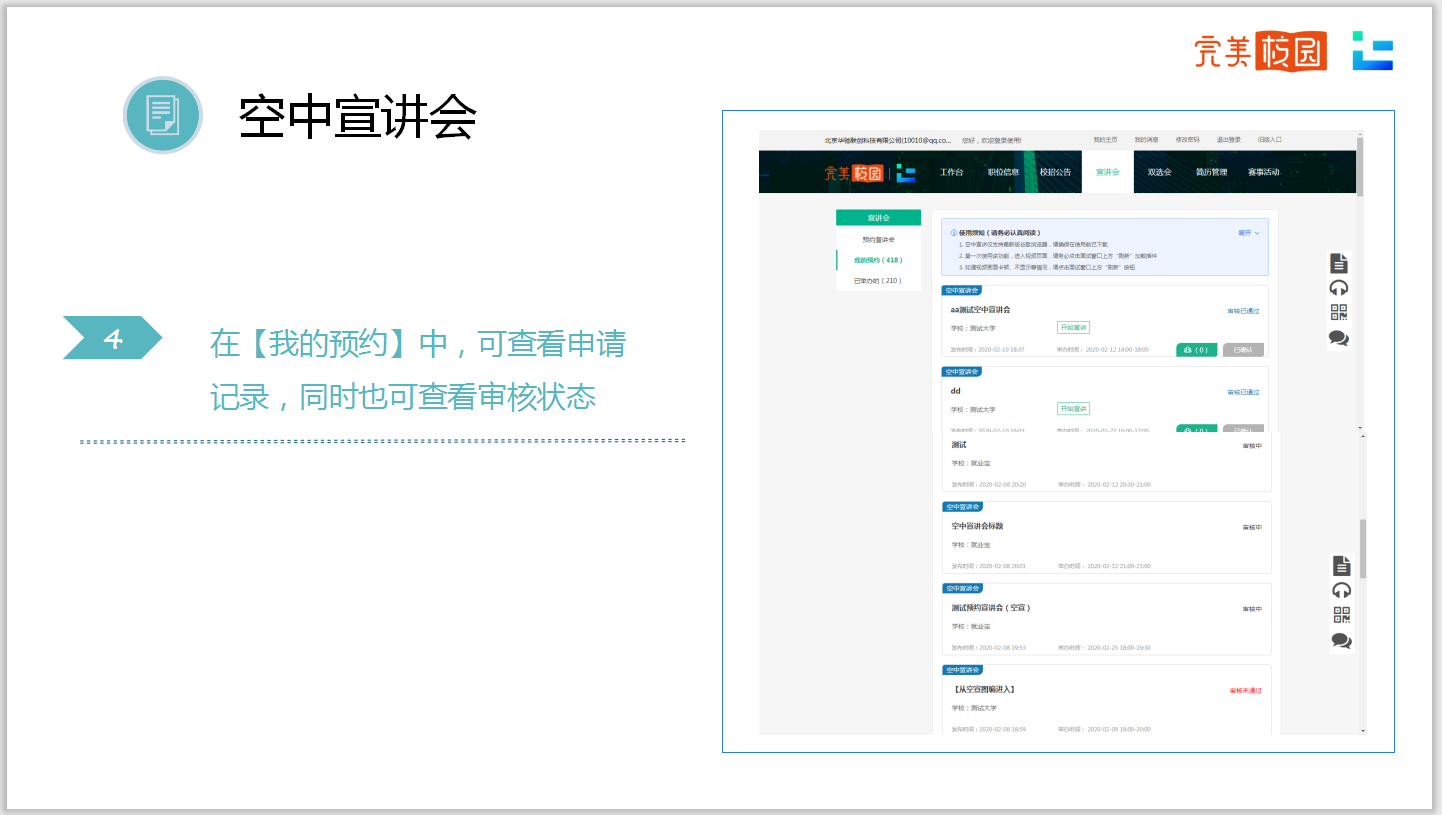
Task: Select 我的预约 (418) in left sidebar
Action: pyautogui.click(x=877, y=260)
